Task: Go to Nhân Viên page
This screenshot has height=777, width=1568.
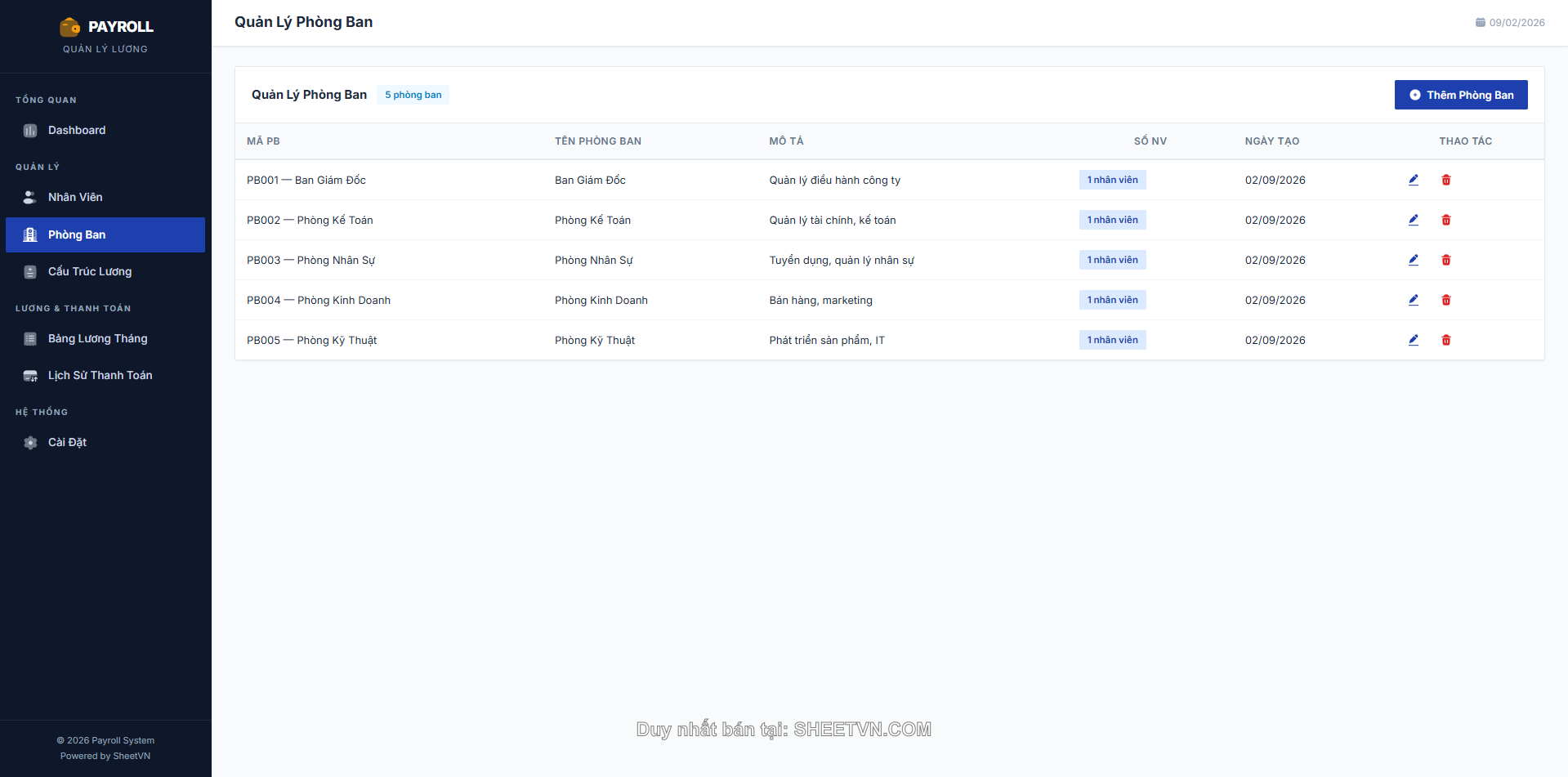Action: pyautogui.click(x=75, y=198)
